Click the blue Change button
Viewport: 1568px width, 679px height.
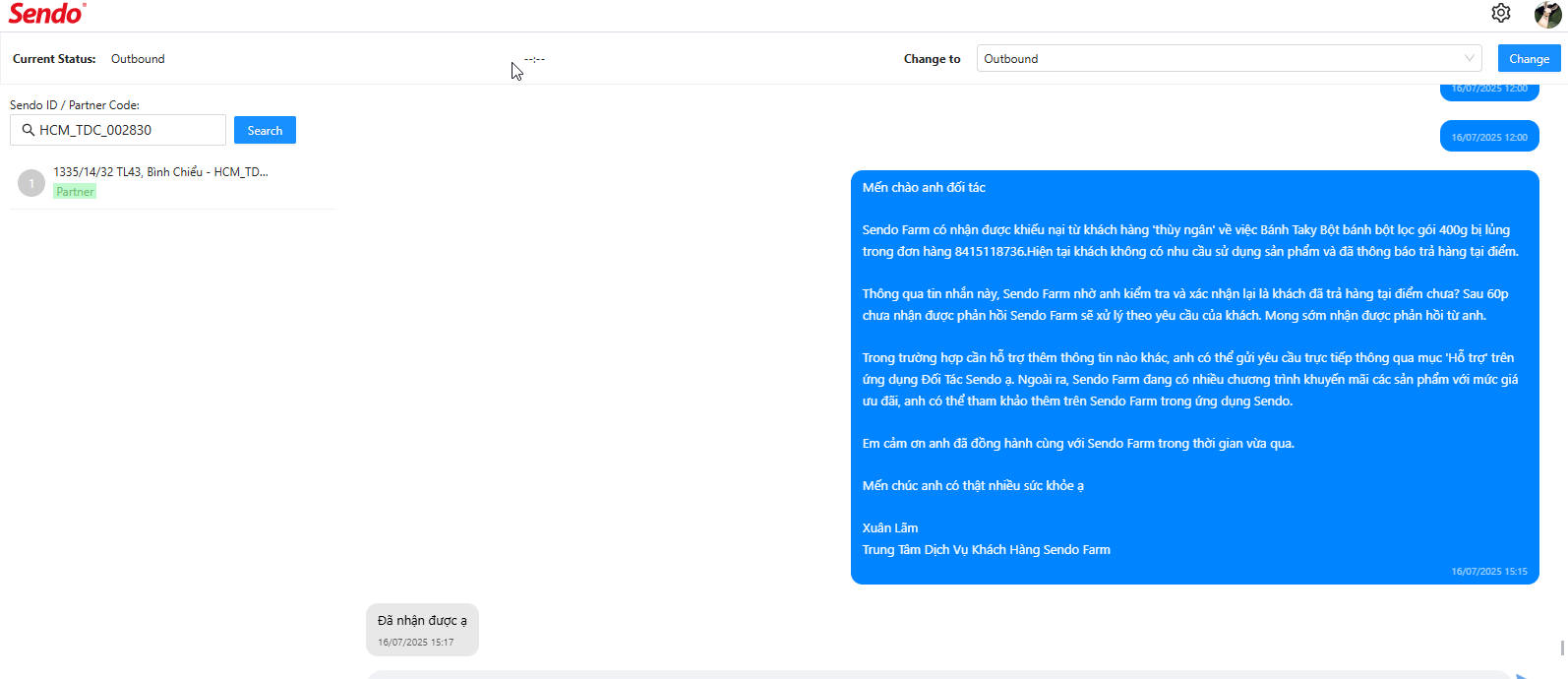1529,58
